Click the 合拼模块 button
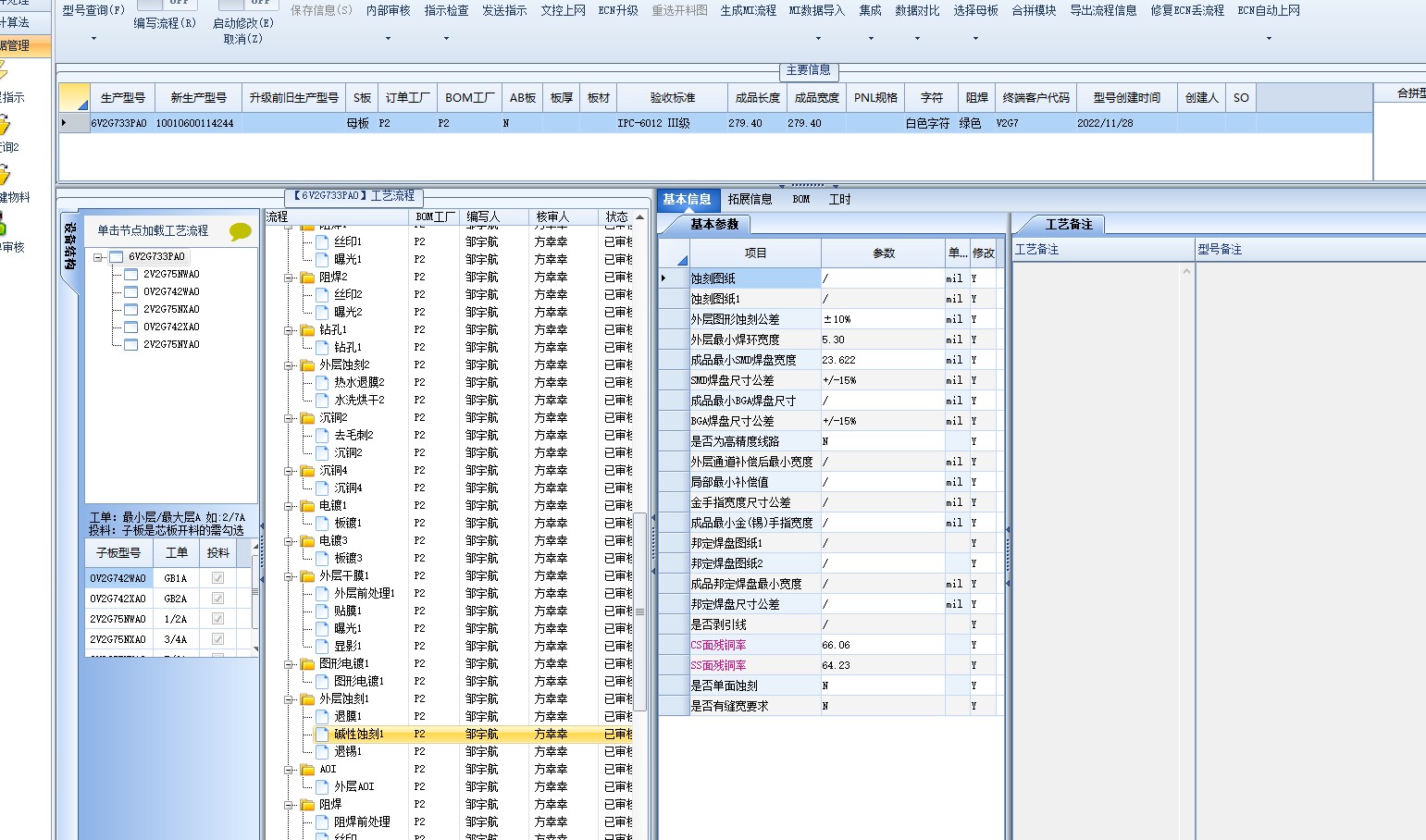The height and width of the screenshot is (840, 1426). [1034, 10]
